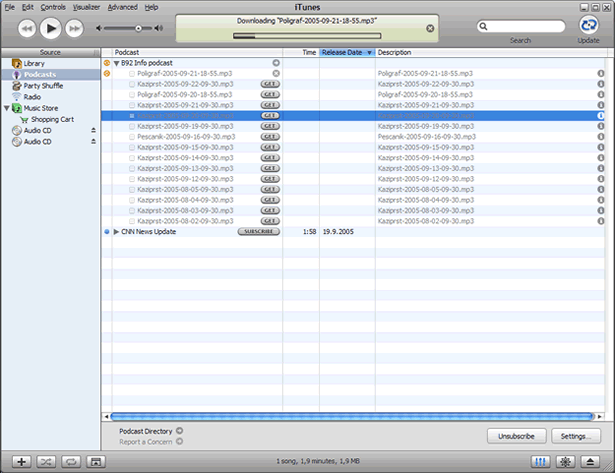Subscribe to CNN News Update
Screen dimensions: 615x473
258,231
